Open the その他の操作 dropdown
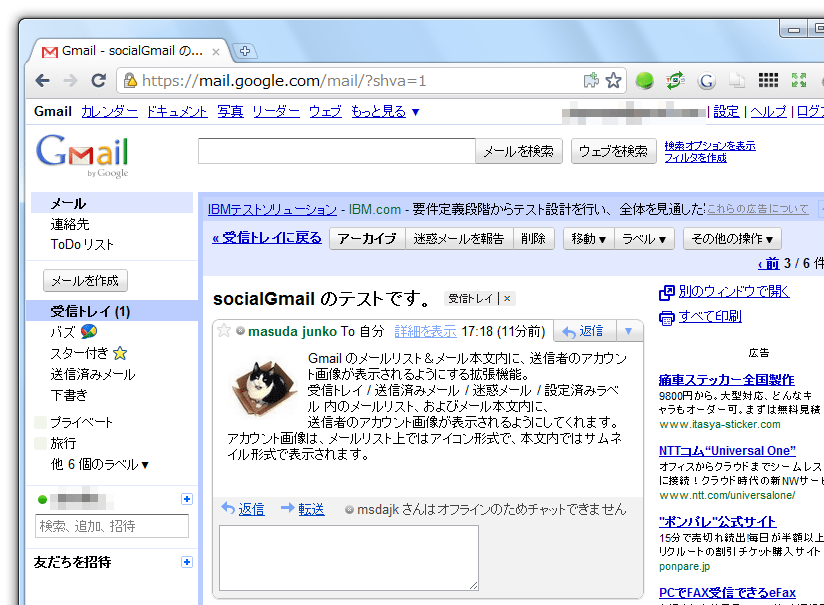Image resolution: width=824 pixels, height=605 pixels. click(x=732, y=239)
